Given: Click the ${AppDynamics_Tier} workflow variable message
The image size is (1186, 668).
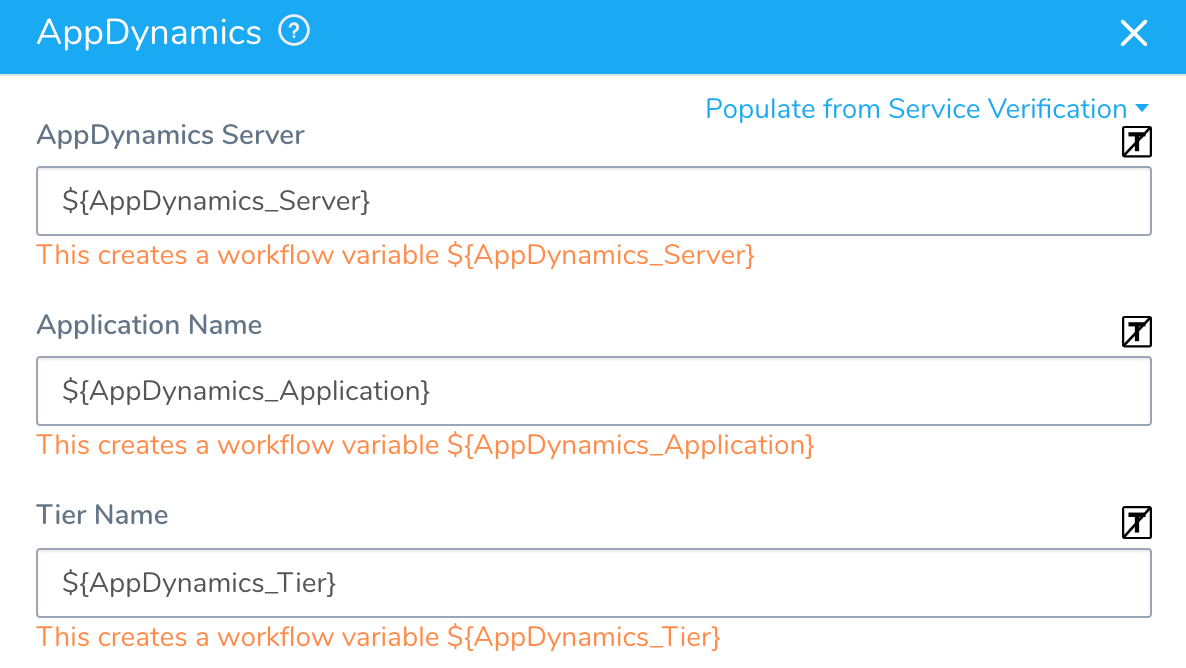Looking at the screenshot, I should [x=378, y=637].
